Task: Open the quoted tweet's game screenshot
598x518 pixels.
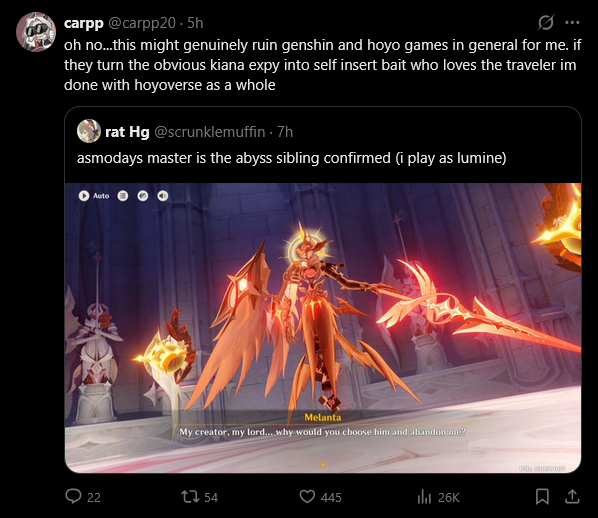Action: 323,328
